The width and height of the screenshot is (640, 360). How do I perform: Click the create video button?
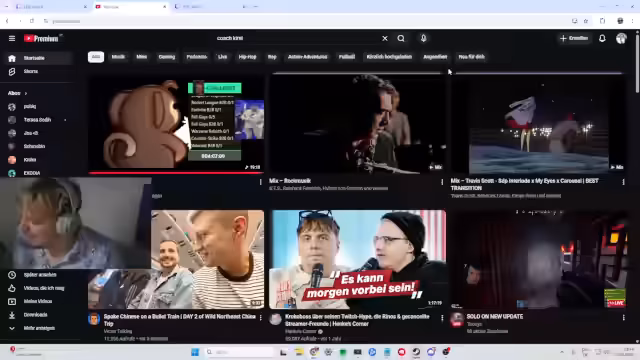click(x=574, y=38)
